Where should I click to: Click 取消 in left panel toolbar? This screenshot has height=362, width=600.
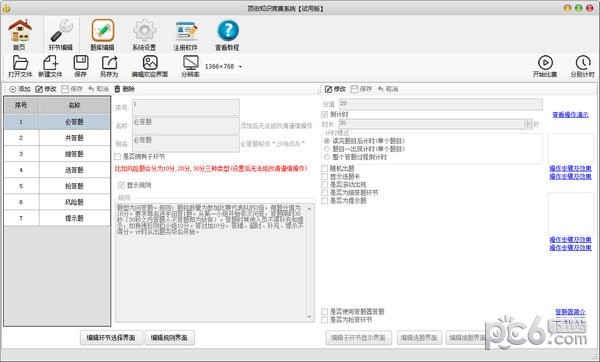click(98, 89)
